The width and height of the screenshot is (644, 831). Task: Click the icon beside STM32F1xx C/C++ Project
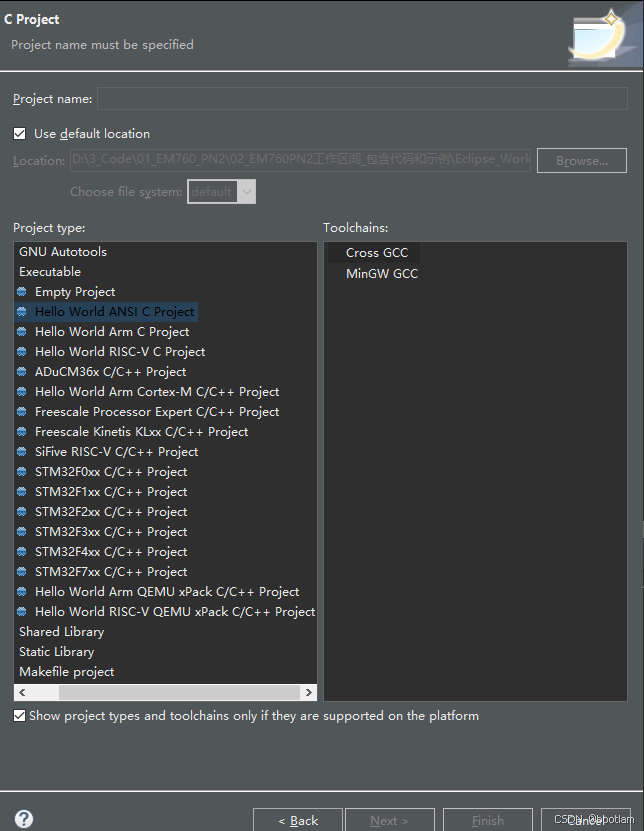pos(22,492)
